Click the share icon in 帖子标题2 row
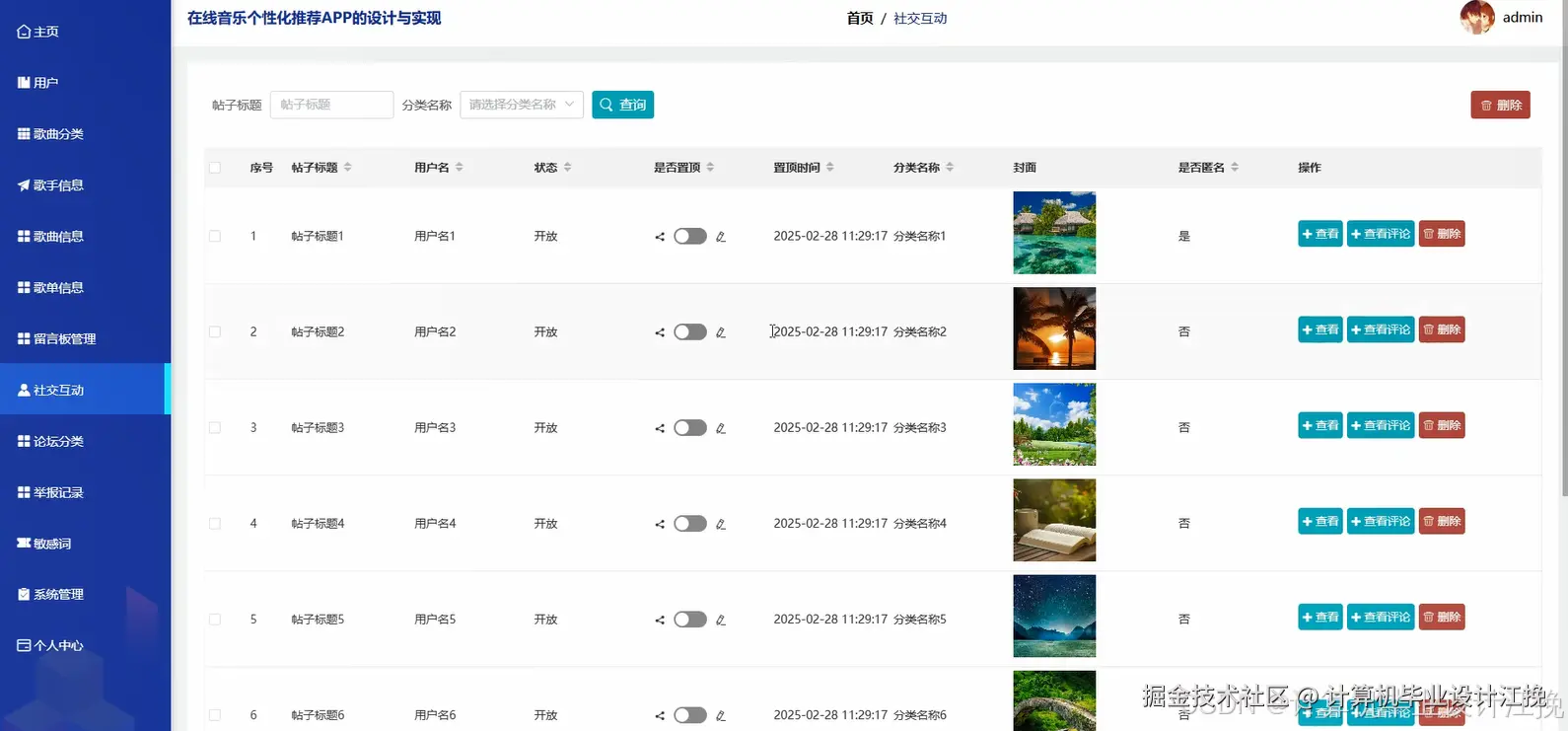The height and width of the screenshot is (731, 1568). tap(660, 332)
